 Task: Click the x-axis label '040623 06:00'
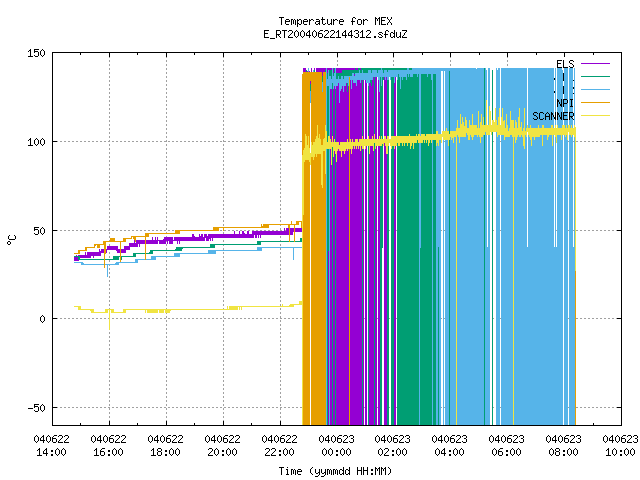click(507, 446)
